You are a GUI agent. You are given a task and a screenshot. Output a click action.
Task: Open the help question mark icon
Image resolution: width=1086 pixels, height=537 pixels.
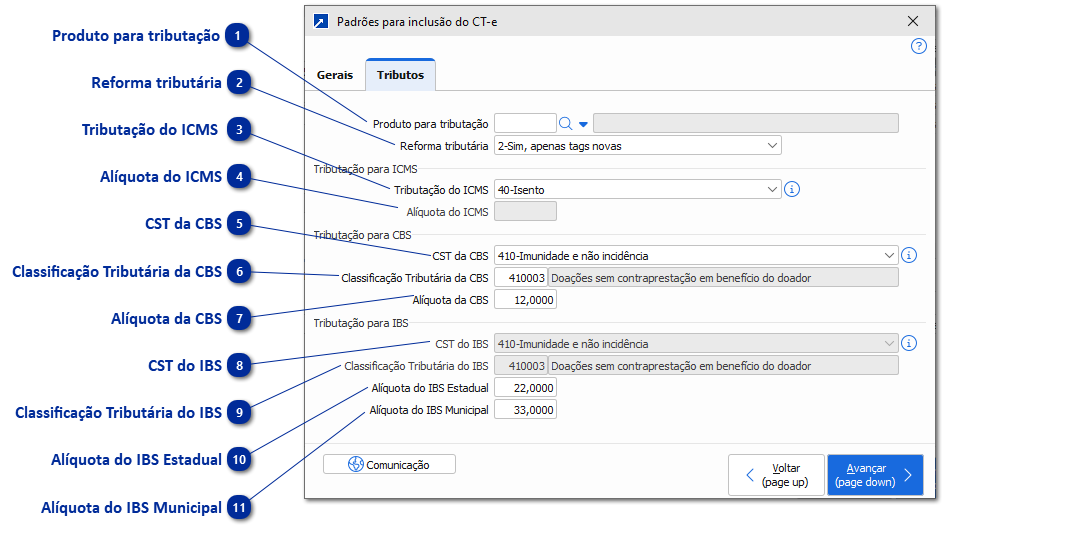[x=918, y=46]
